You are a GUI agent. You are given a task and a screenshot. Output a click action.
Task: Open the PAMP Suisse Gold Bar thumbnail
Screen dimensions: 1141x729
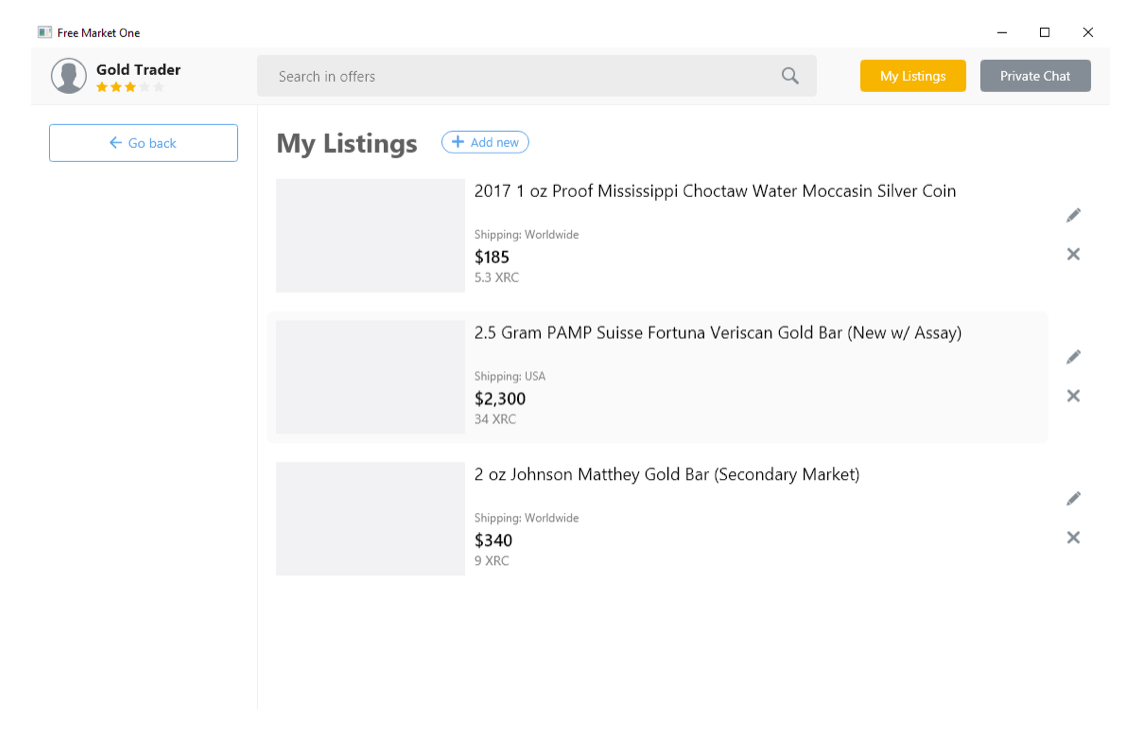(x=370, y=378)
